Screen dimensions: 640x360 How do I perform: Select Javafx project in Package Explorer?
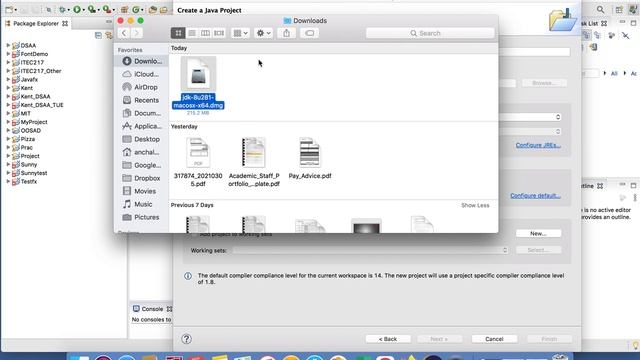coord(25,80)
